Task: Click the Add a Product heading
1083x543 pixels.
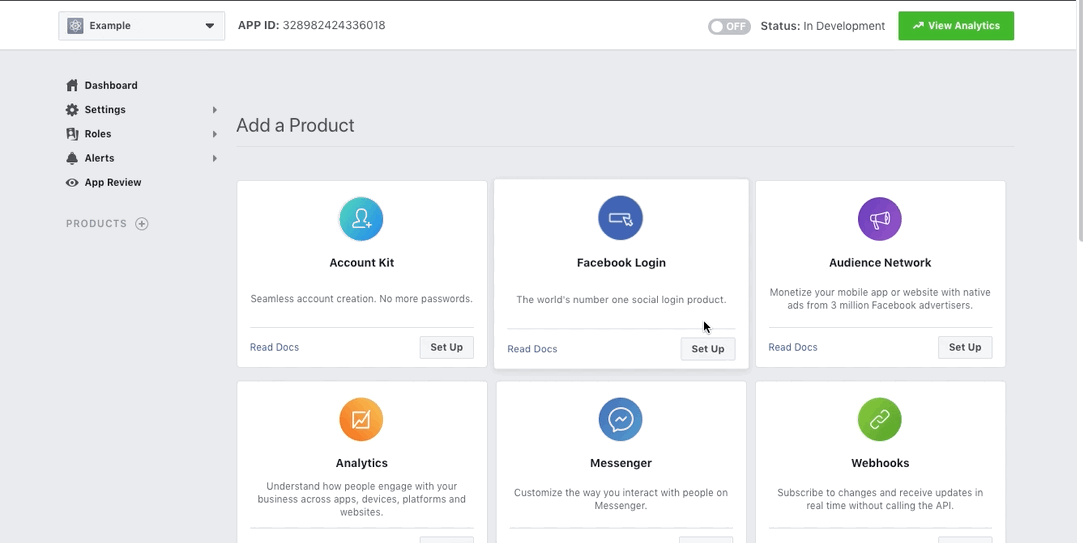Action: 295,125
